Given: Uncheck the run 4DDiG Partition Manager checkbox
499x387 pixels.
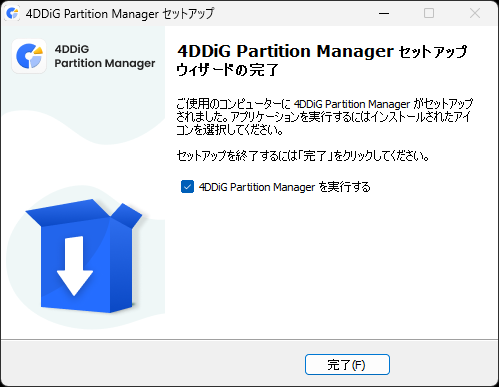Looking at the screenshot, I should click(x=187, y=187).
